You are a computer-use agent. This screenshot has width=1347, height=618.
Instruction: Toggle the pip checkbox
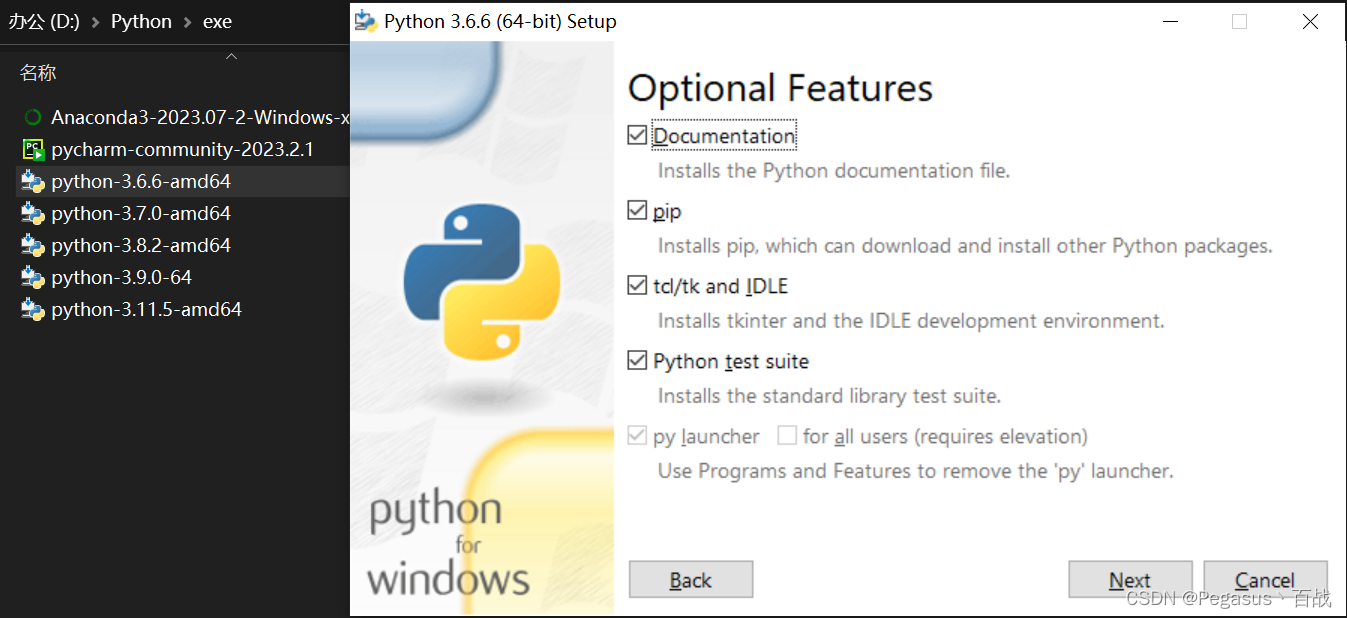click(637, 211)
